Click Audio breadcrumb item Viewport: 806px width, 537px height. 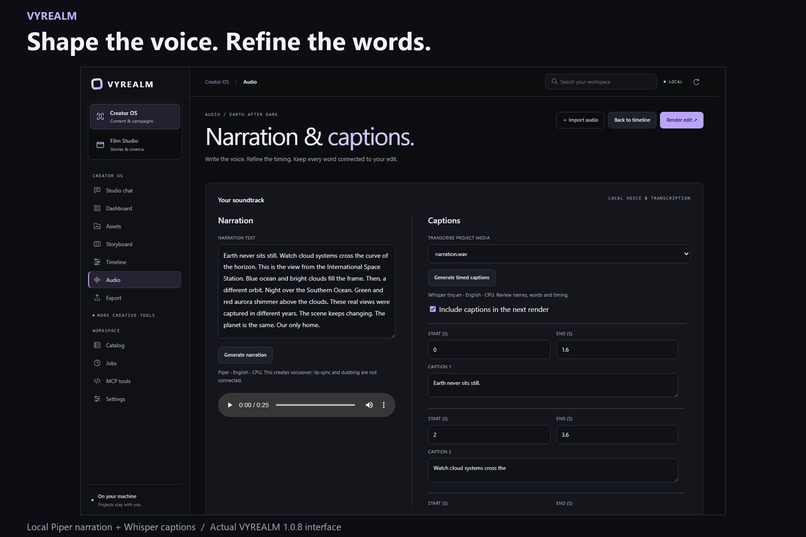point(250,82)
